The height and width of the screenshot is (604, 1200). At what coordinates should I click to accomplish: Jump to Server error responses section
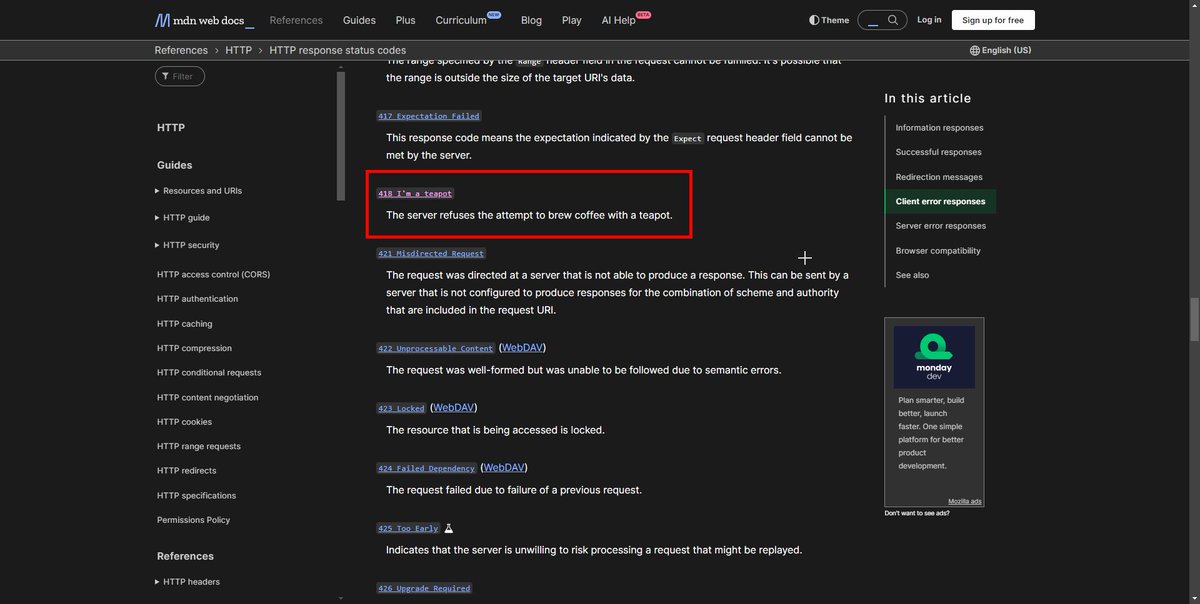pyautogui.click(x=940, y=226)
